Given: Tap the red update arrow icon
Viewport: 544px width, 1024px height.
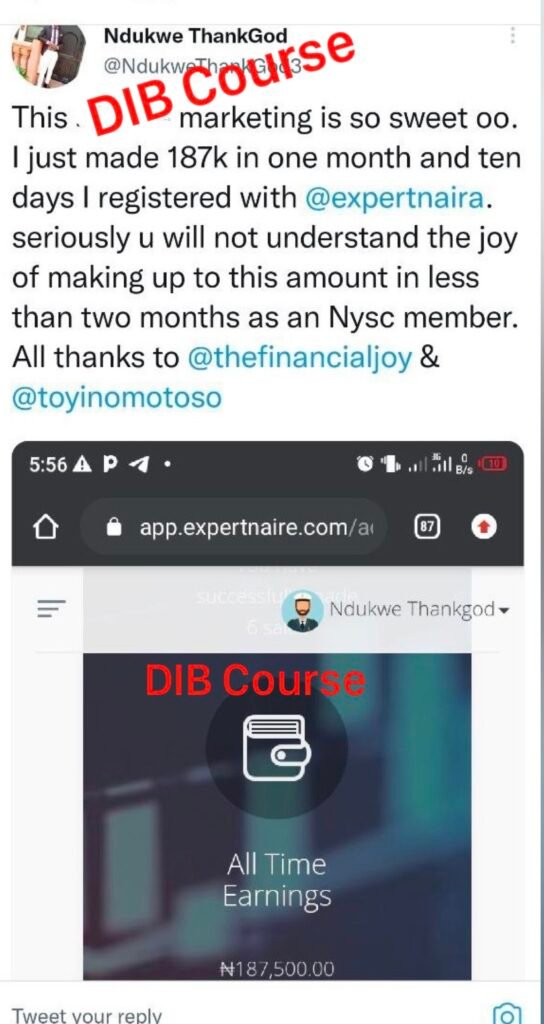Looking at the screenshot, I should [485, 527].
